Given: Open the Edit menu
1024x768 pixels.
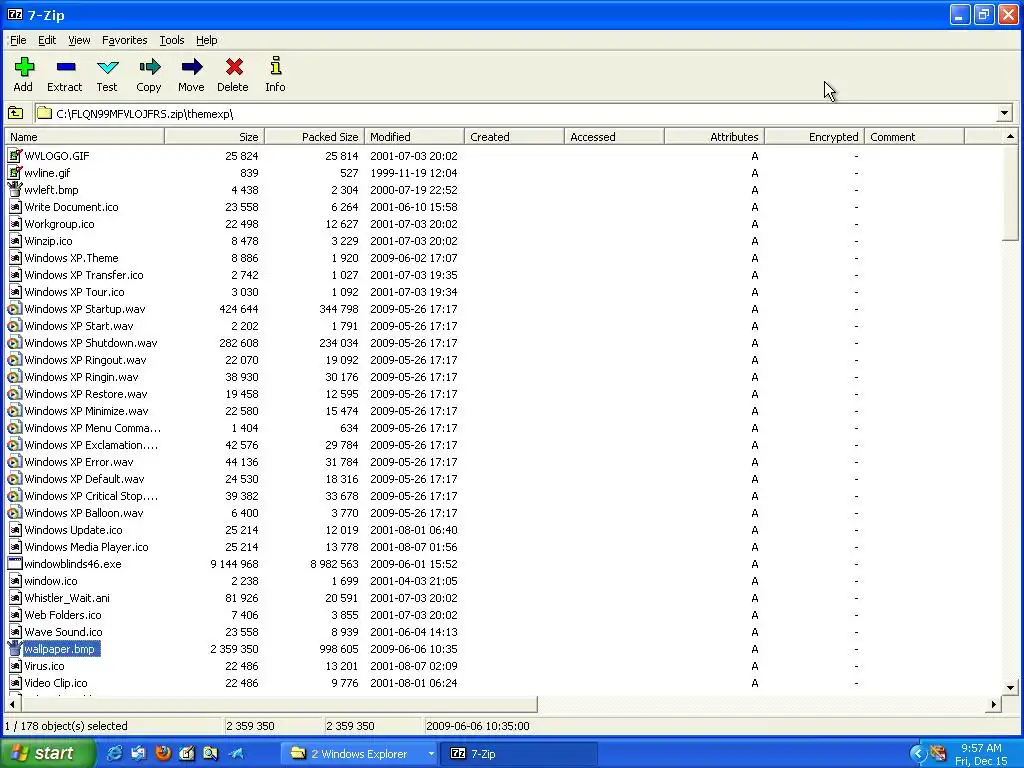Looking at the screenshot, I should pos(47,40).
